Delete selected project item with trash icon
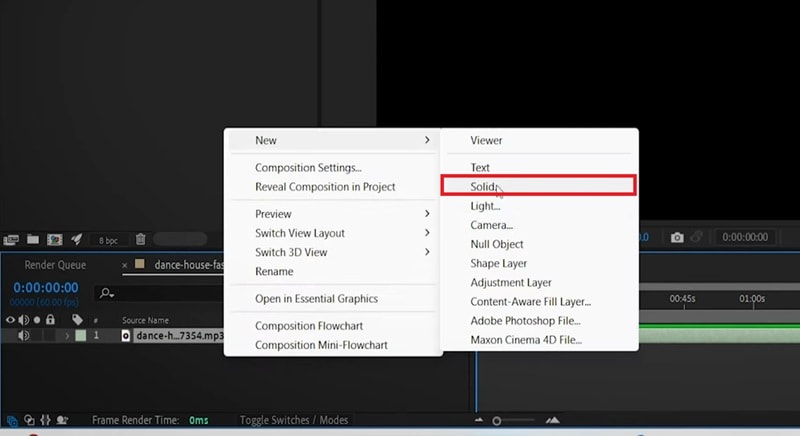 tap(141, 239)
